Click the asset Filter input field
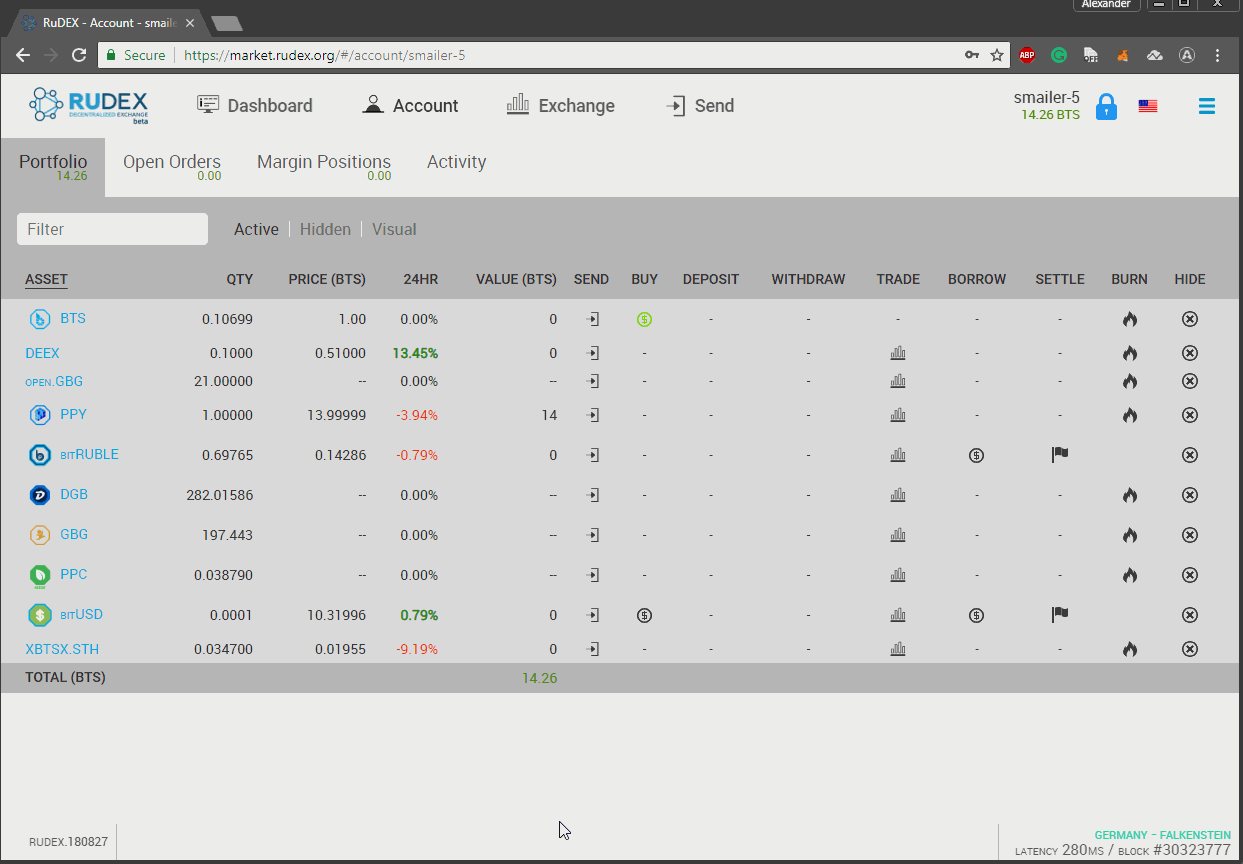 point(112,229)
